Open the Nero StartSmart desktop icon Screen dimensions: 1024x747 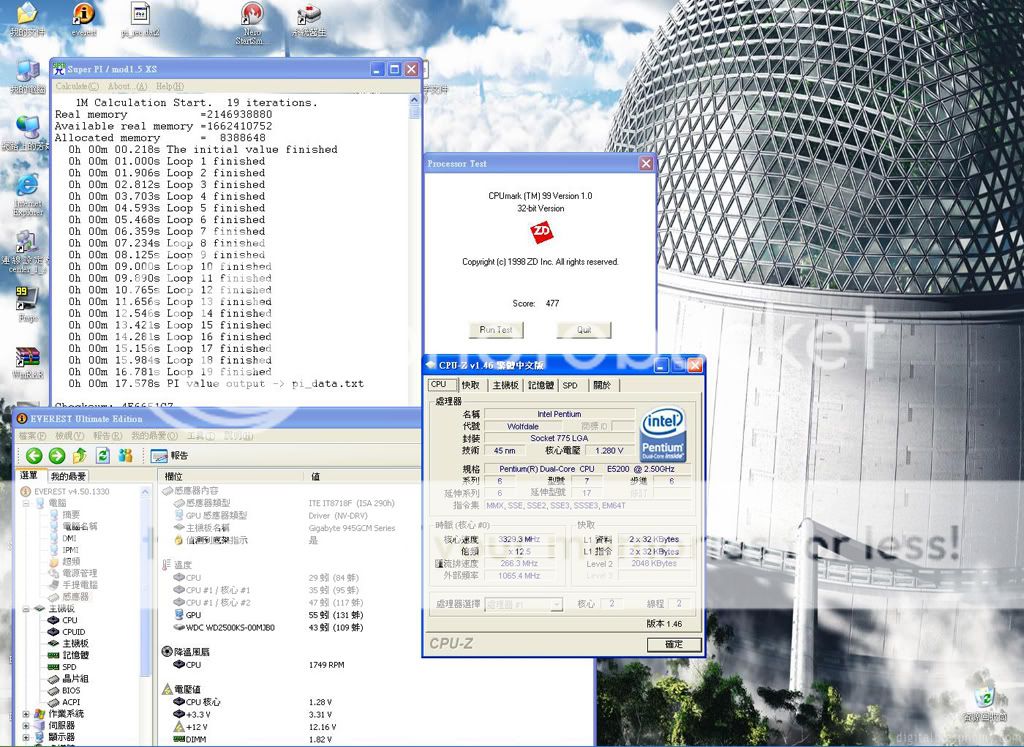pos(251,24)
